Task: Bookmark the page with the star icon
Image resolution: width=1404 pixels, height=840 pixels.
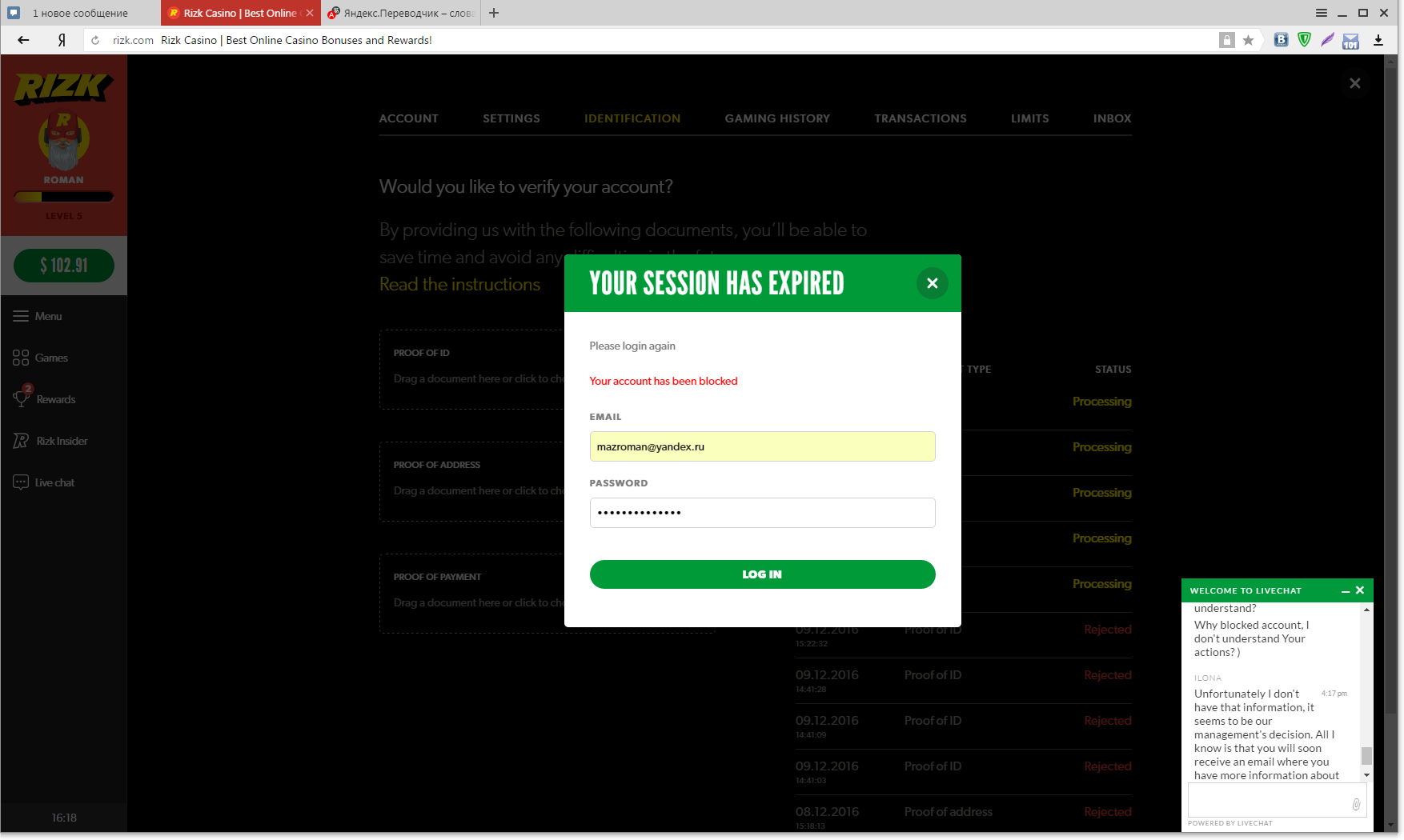Action: click(x=1248, y=40)
